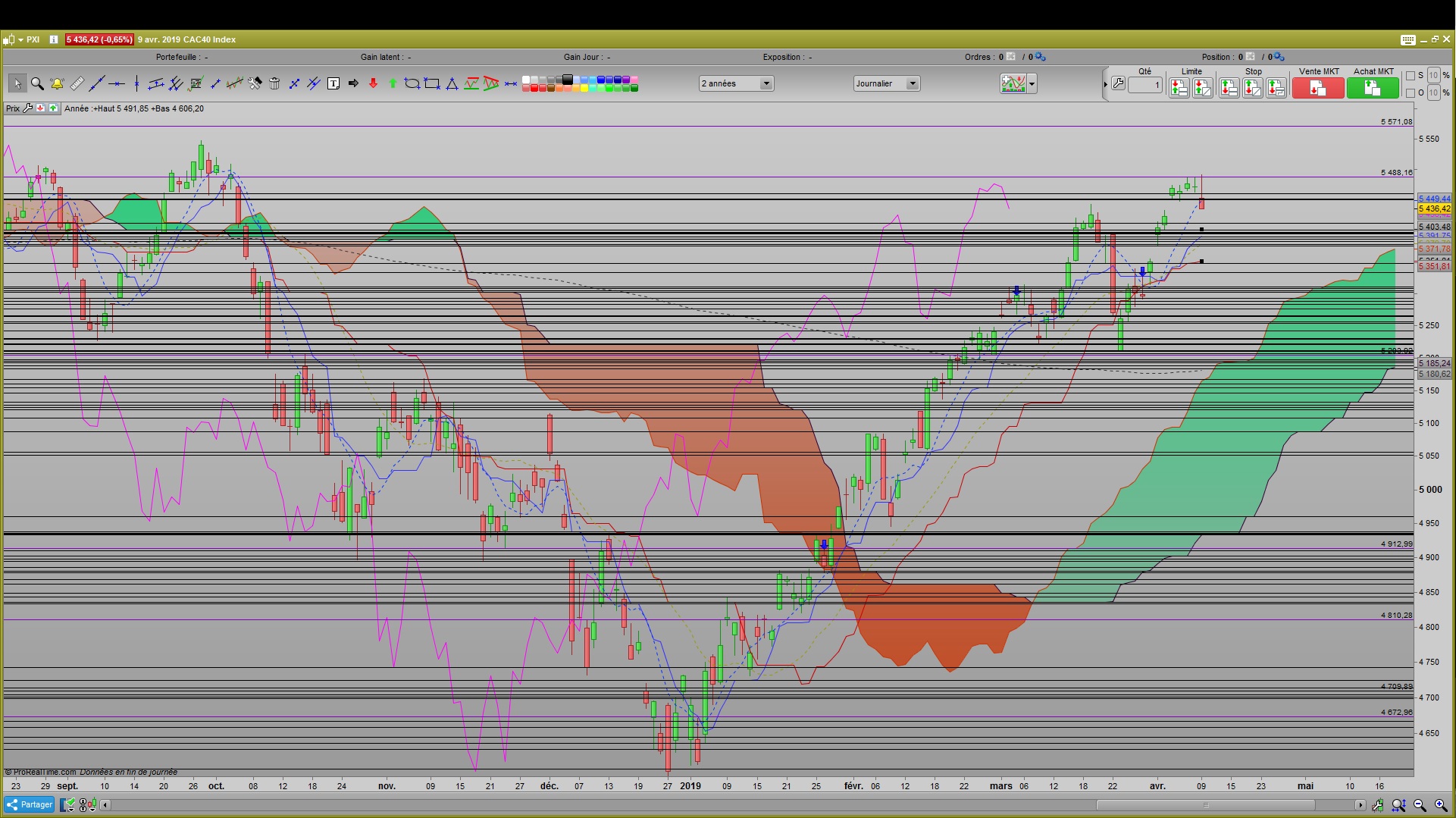
Task: Open Prix panel wrench settings
Action: [27, 108]
